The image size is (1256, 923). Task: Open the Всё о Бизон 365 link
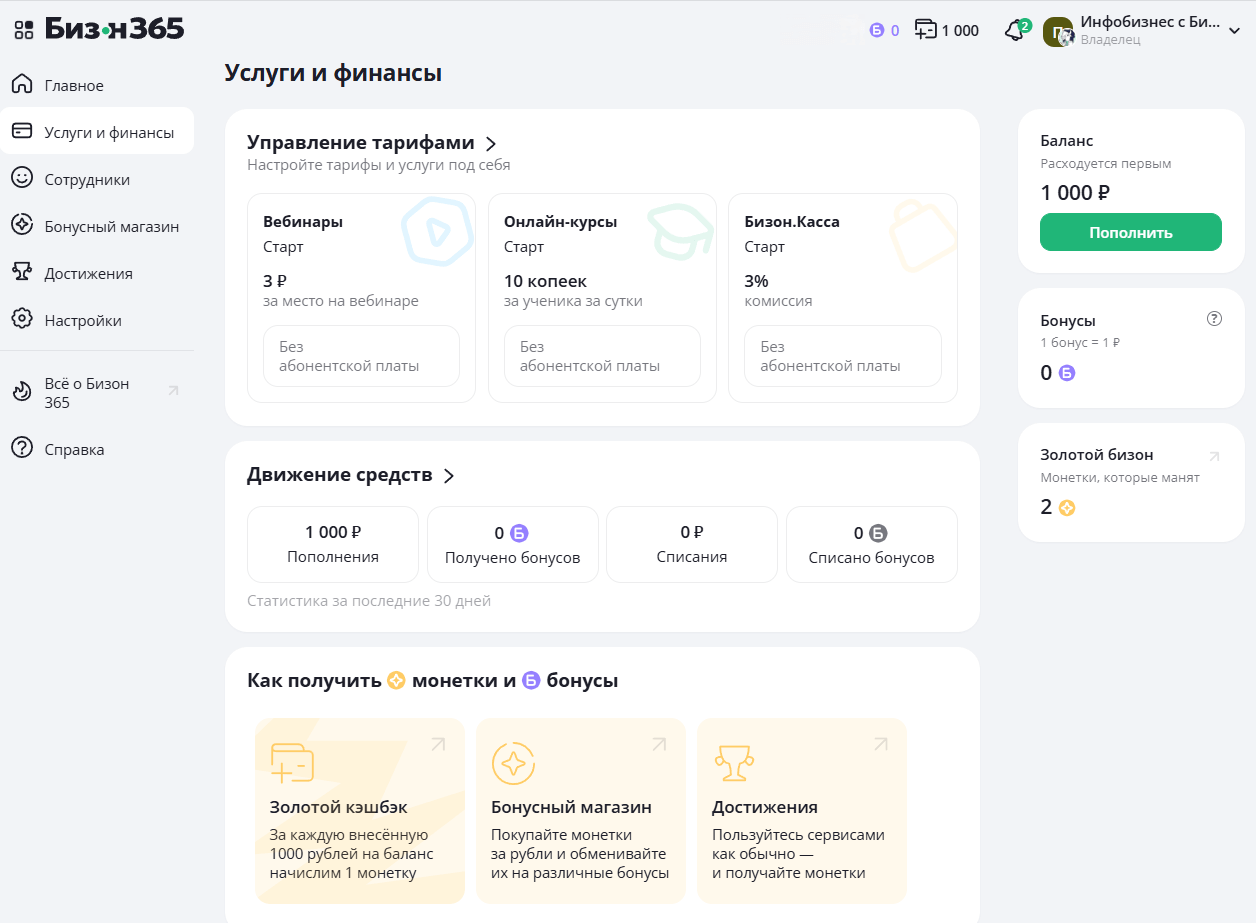pos(87,393)
